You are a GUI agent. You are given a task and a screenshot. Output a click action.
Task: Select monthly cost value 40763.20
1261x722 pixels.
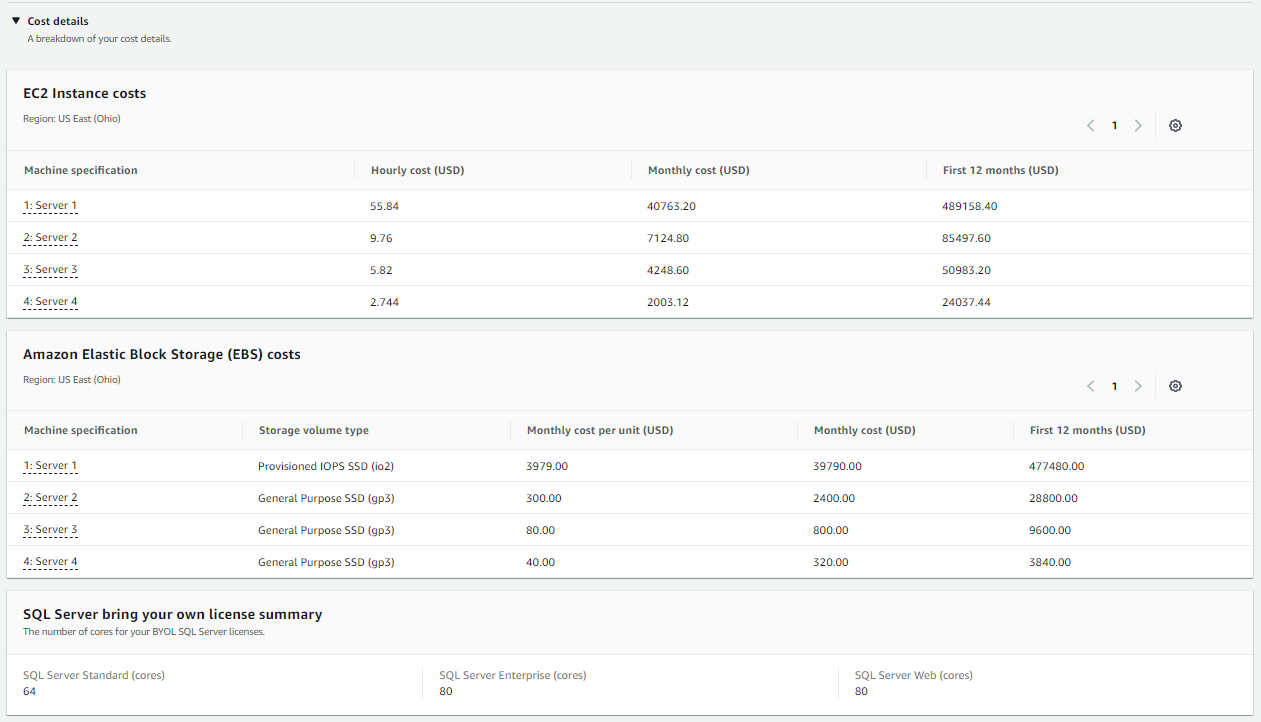coord(672,206)
